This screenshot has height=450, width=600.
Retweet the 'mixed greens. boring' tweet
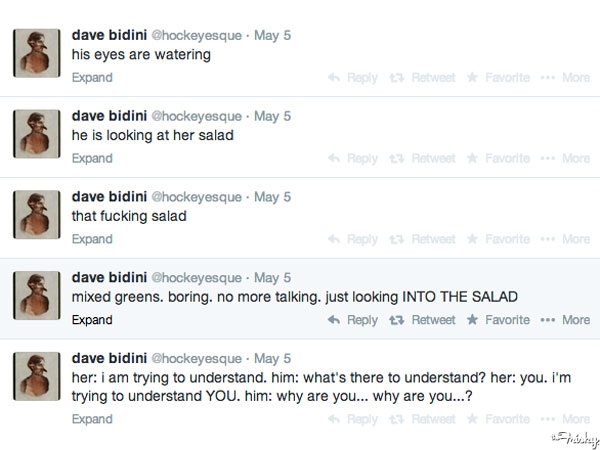click(425, 320)
